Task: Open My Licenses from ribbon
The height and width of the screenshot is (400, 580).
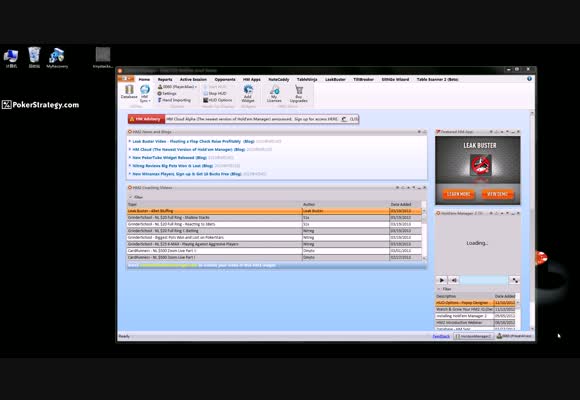Action: tap(274, 93)
